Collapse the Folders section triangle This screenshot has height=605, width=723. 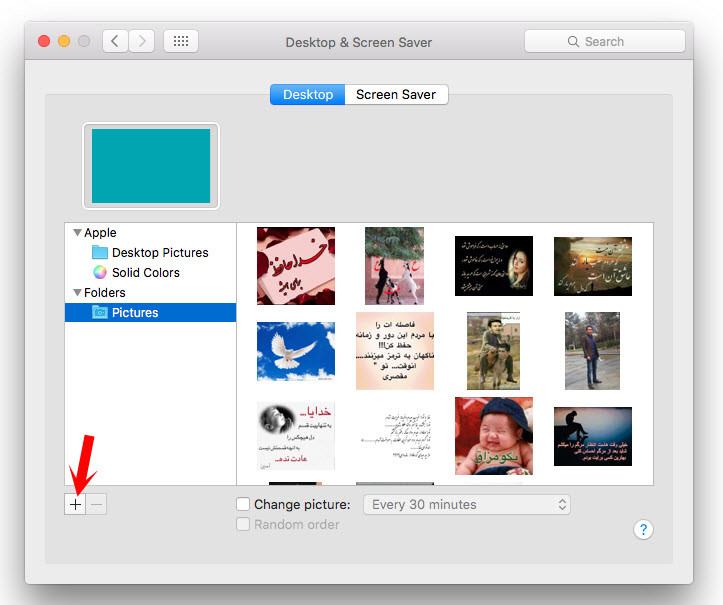point(77,293)
